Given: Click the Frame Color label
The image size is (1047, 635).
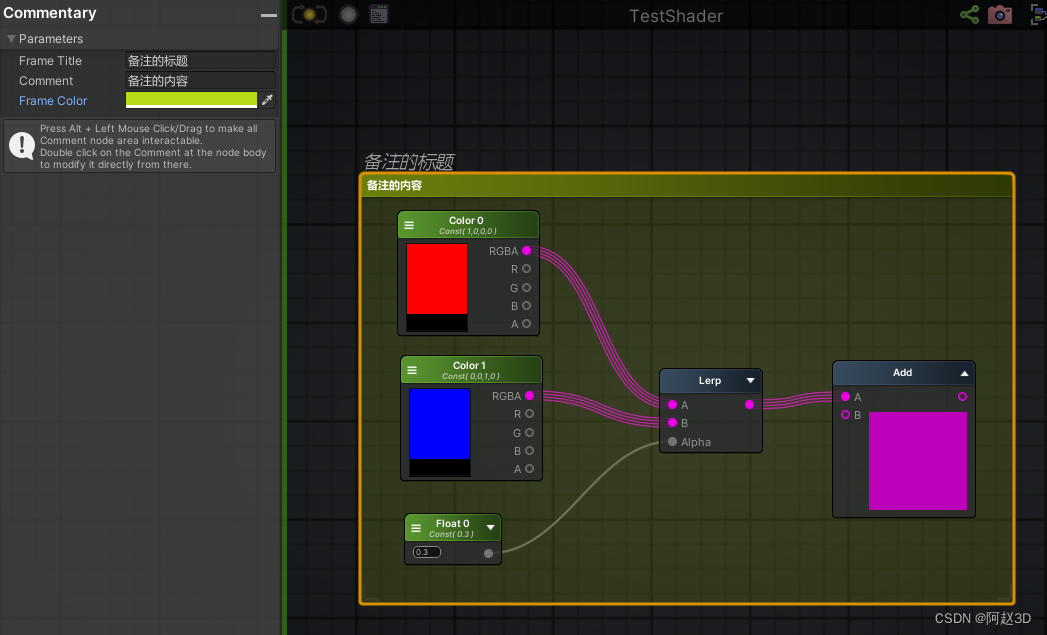Looking at the screenshot, I should click(x=53, y=101).
